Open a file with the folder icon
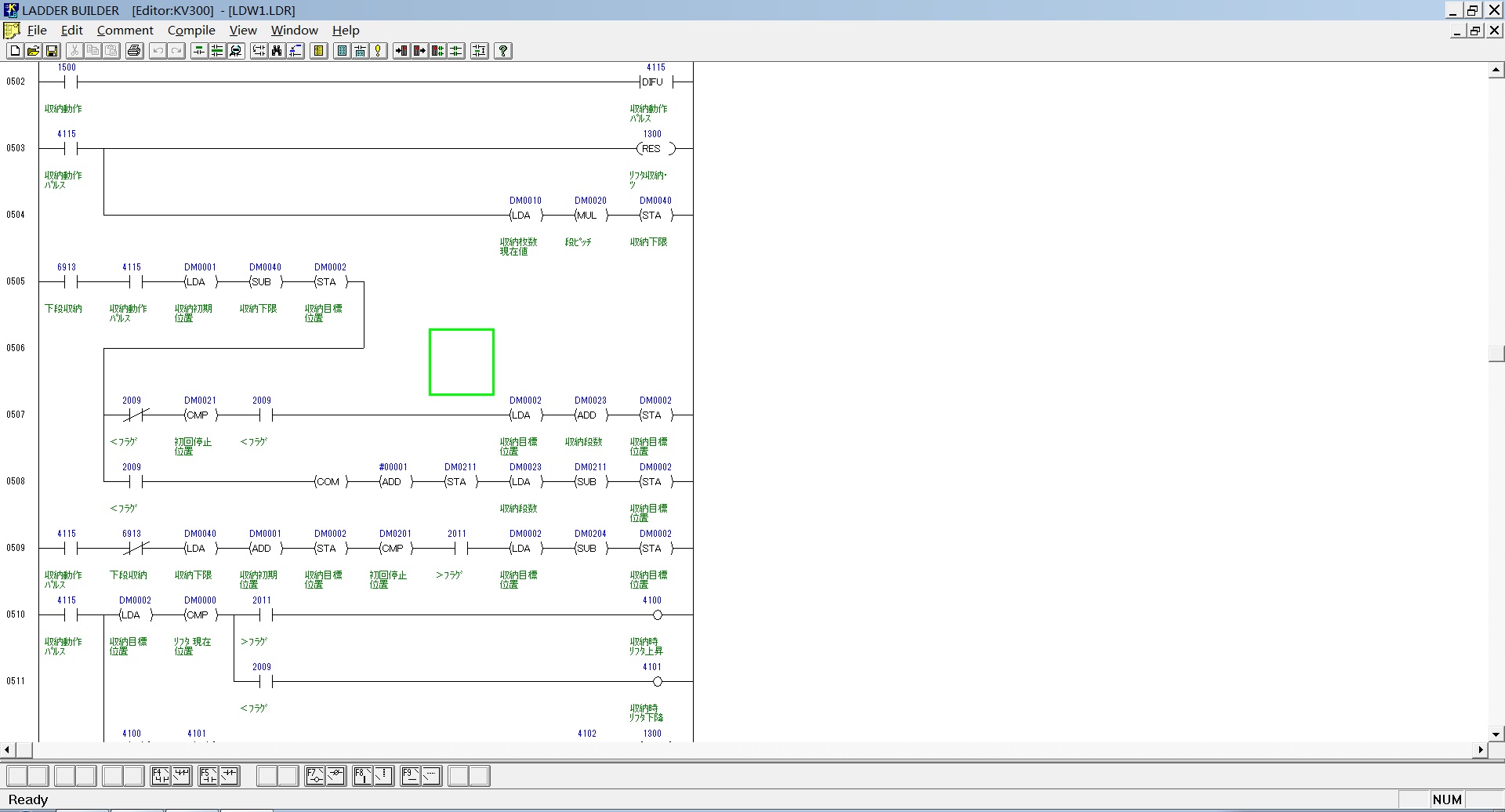 tap(33, 51)
